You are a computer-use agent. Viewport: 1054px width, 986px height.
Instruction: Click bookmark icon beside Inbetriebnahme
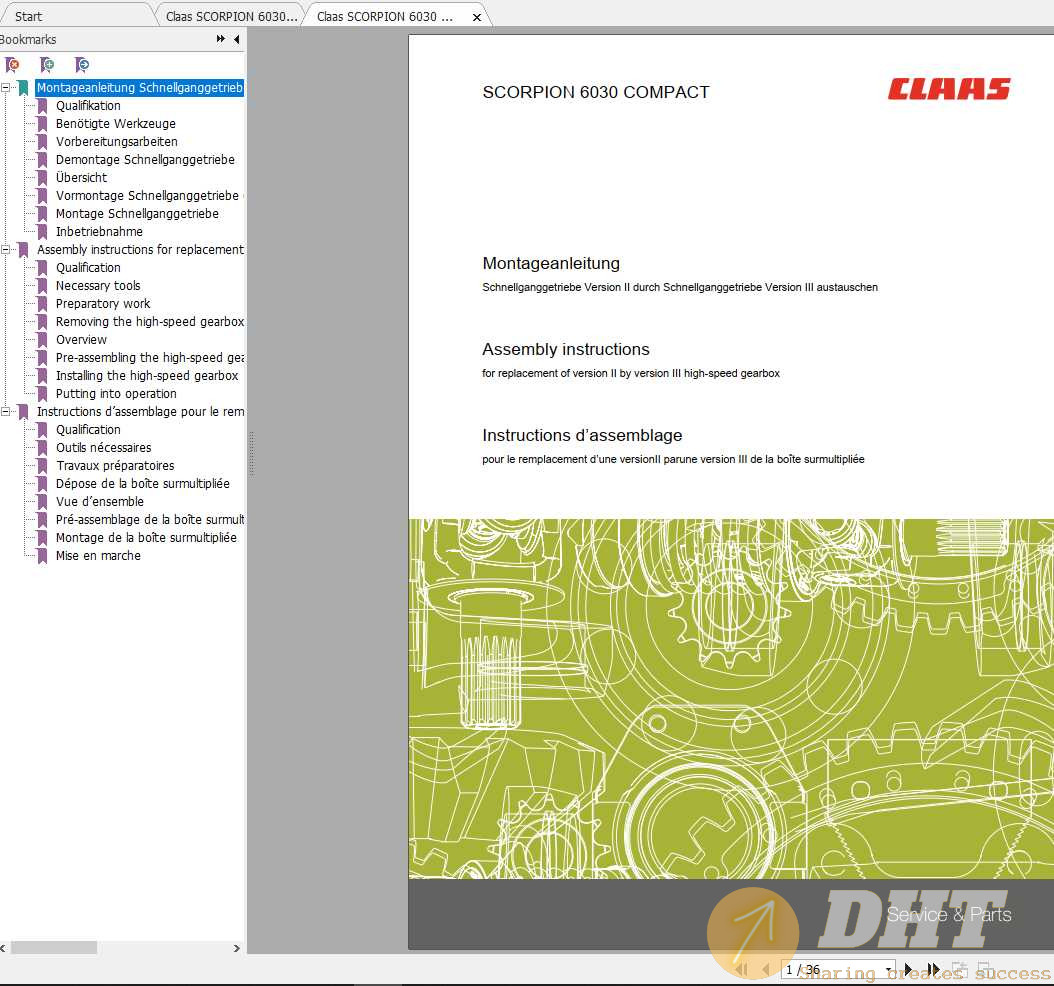42,231
